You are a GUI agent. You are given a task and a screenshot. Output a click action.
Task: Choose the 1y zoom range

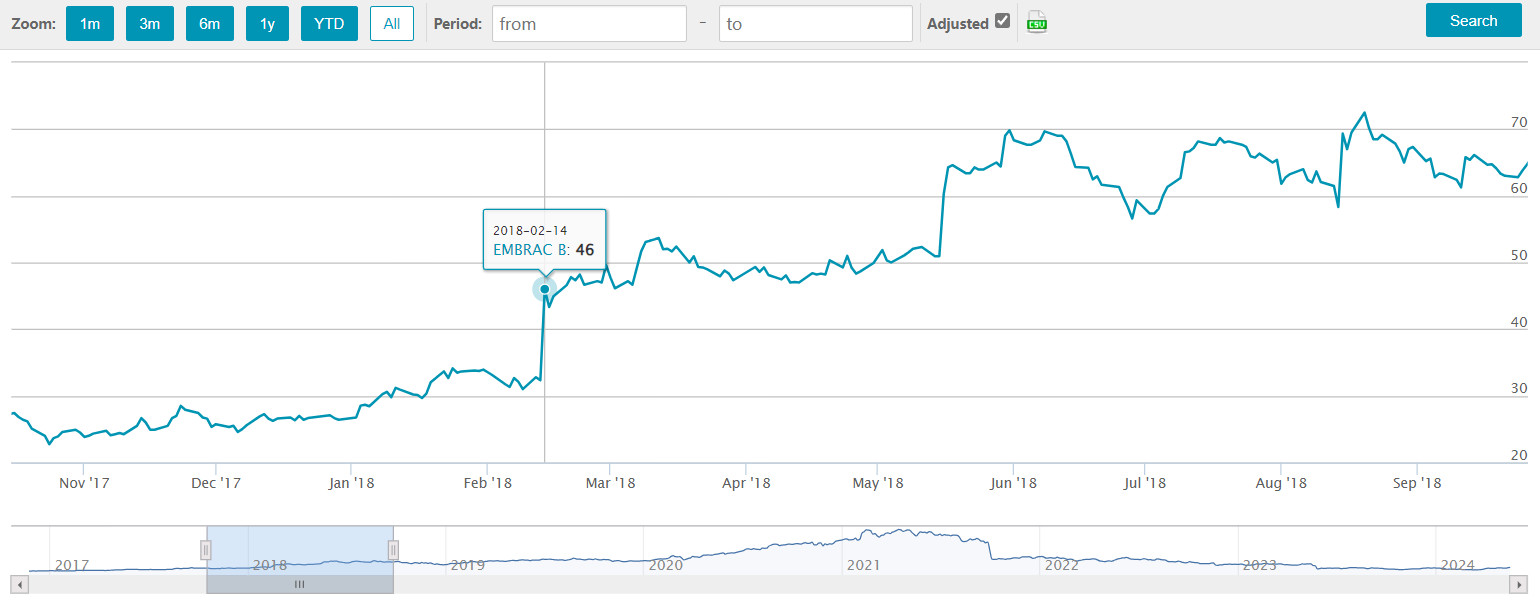click(267, 24)
